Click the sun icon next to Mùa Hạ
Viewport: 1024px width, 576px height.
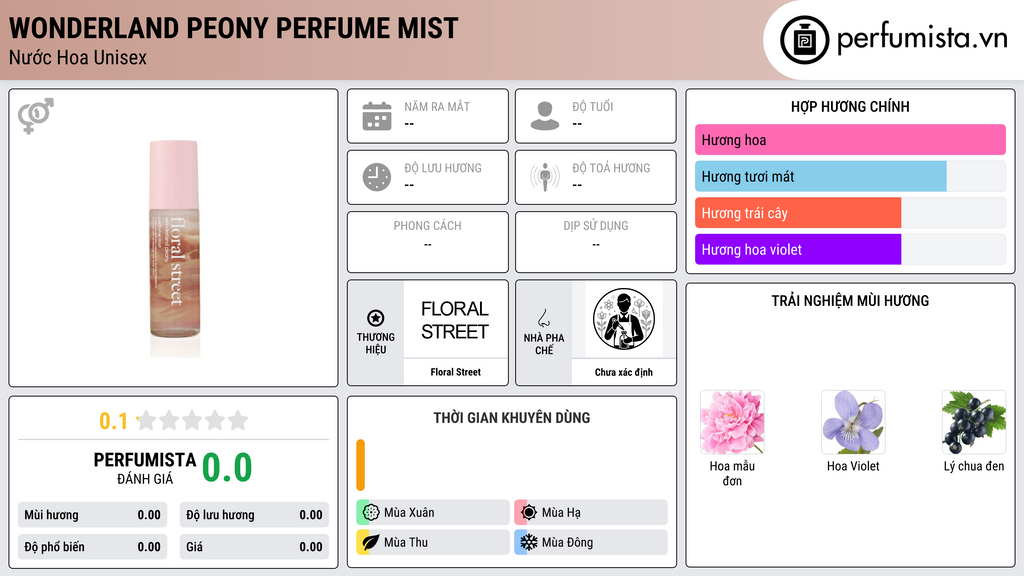pyautogui.click(x=528, y=513)
